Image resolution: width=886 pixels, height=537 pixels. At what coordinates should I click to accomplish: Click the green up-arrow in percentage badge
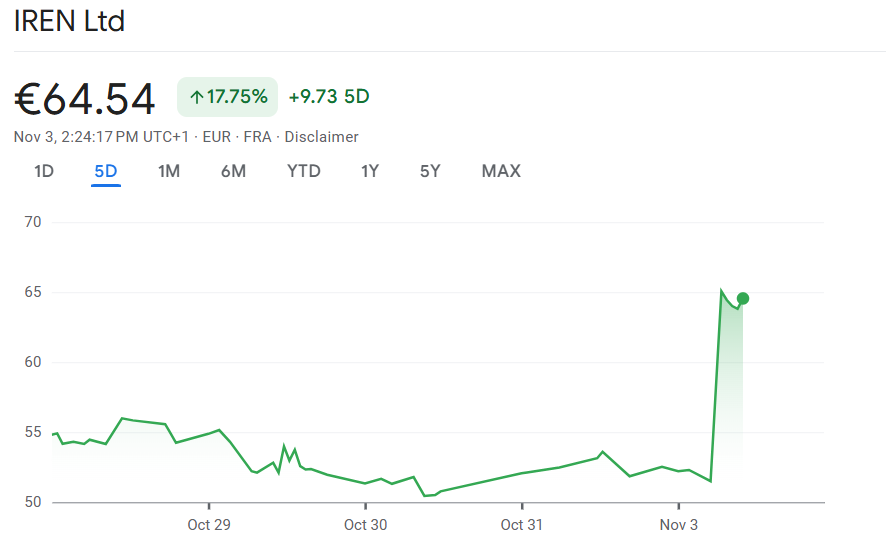[x=196, y=97]
